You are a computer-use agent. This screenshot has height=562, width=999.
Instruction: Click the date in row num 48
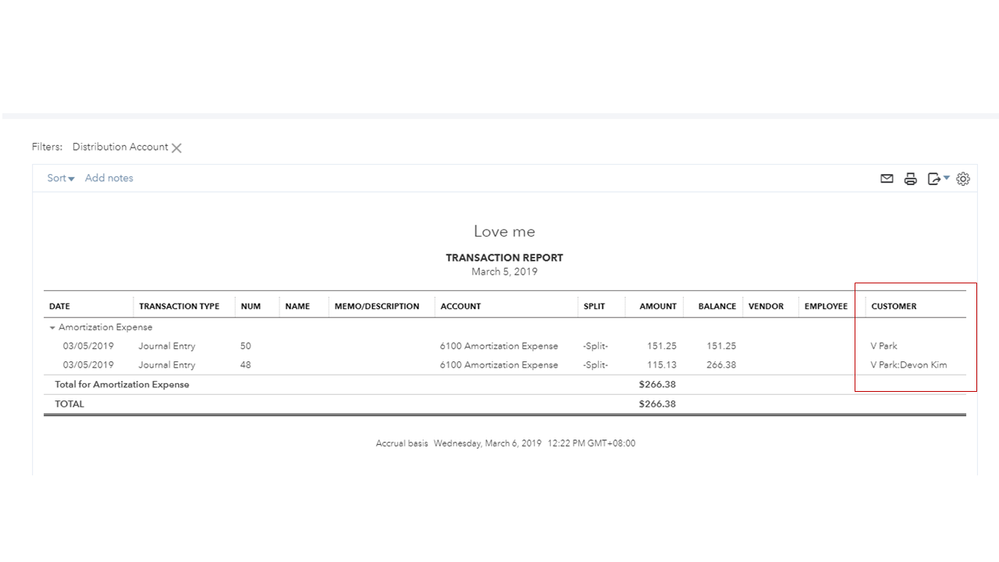(88, 365)
